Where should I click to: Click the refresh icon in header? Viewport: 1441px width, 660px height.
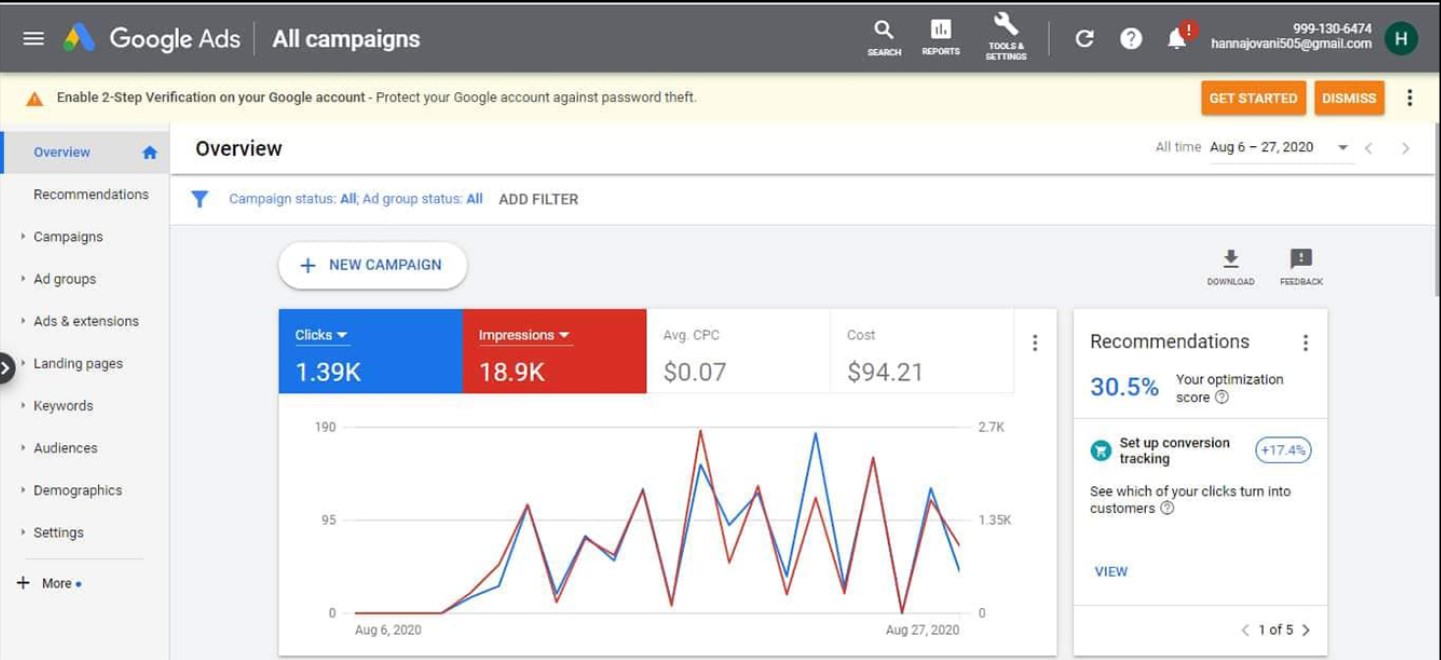click(1084, 39)
